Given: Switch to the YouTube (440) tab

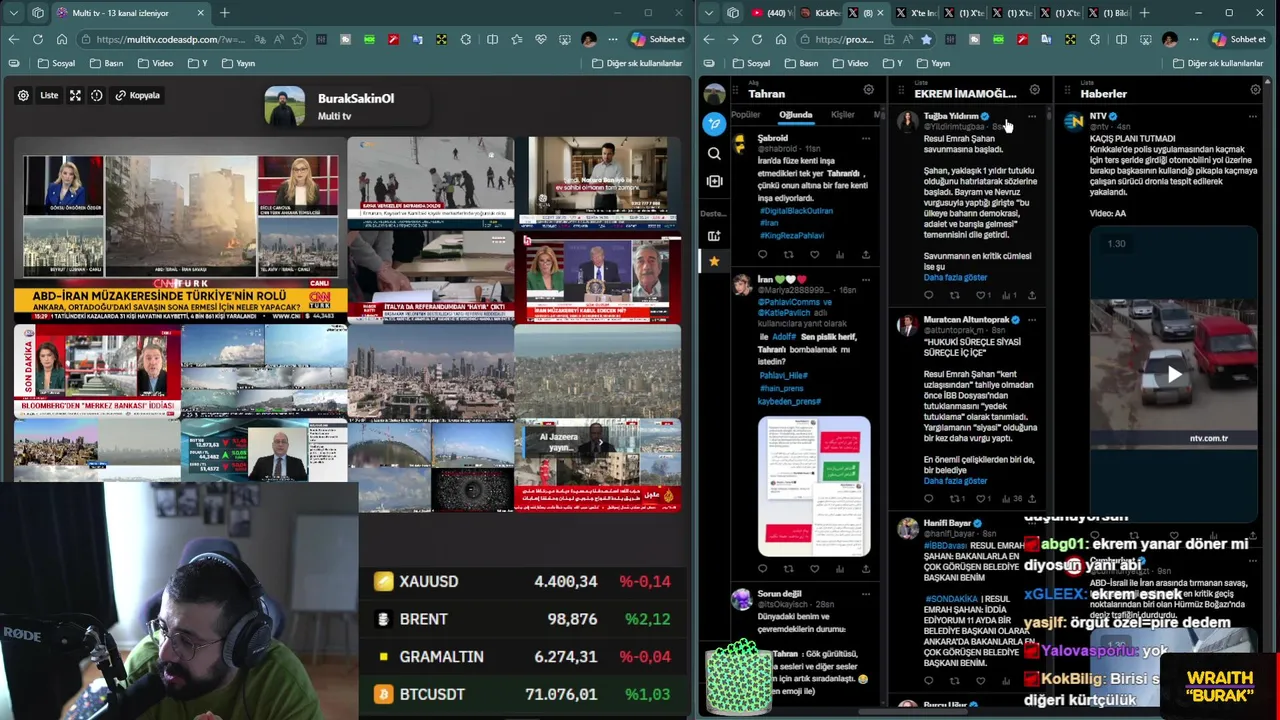Looking at the screenshot, I should (x=771, y=13).
